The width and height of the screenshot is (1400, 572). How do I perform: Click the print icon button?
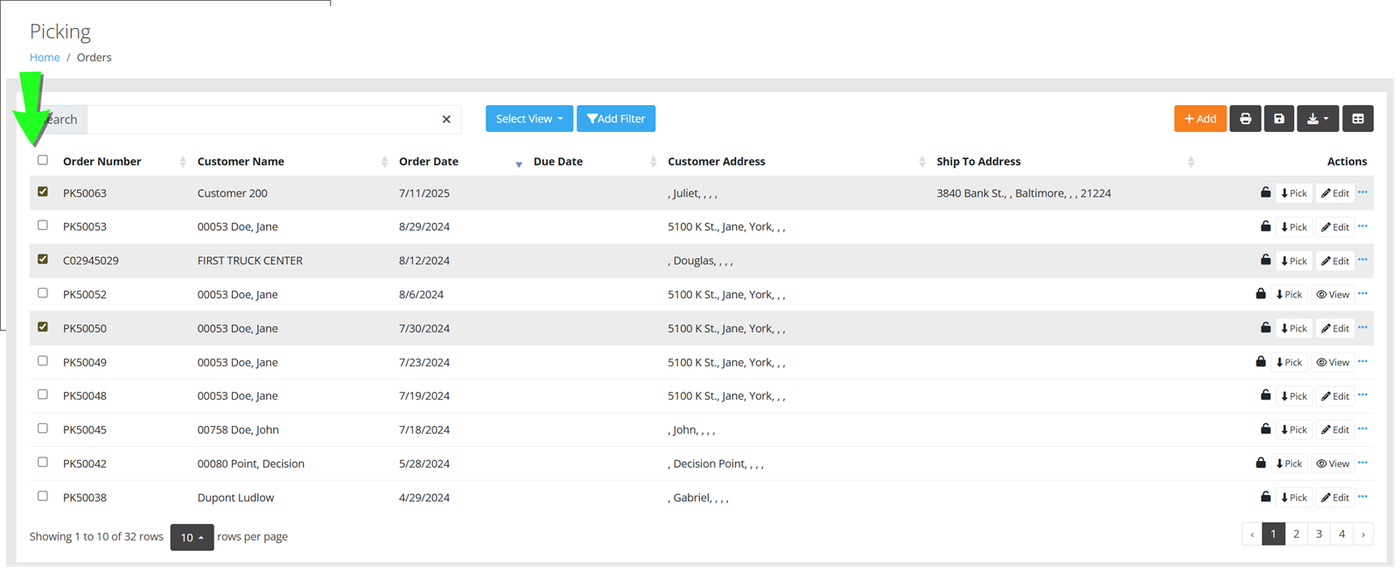pos(1245,119)
